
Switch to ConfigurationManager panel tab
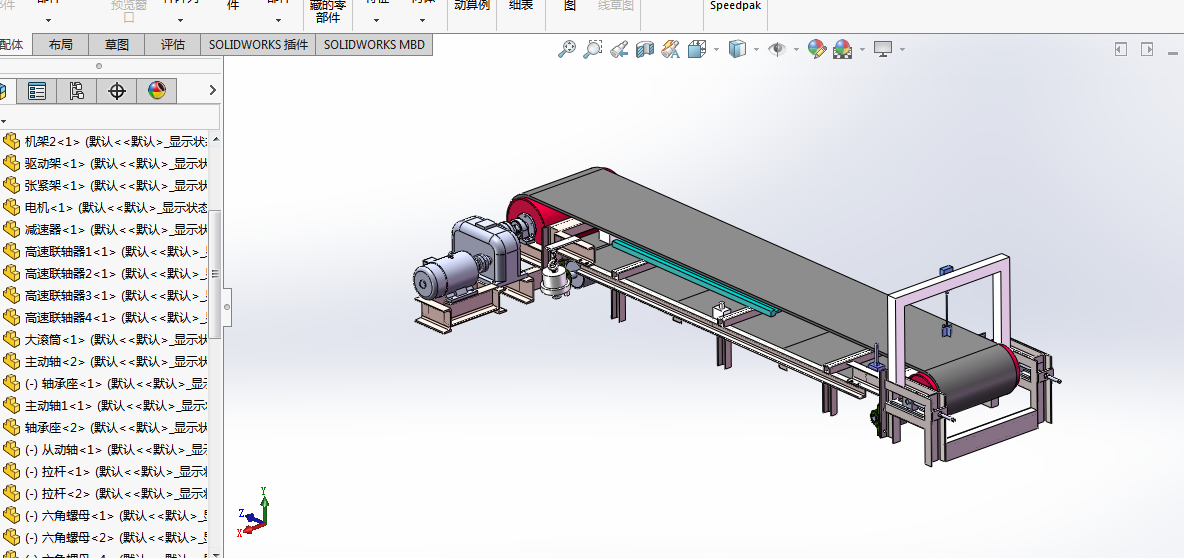click(76, 91)
